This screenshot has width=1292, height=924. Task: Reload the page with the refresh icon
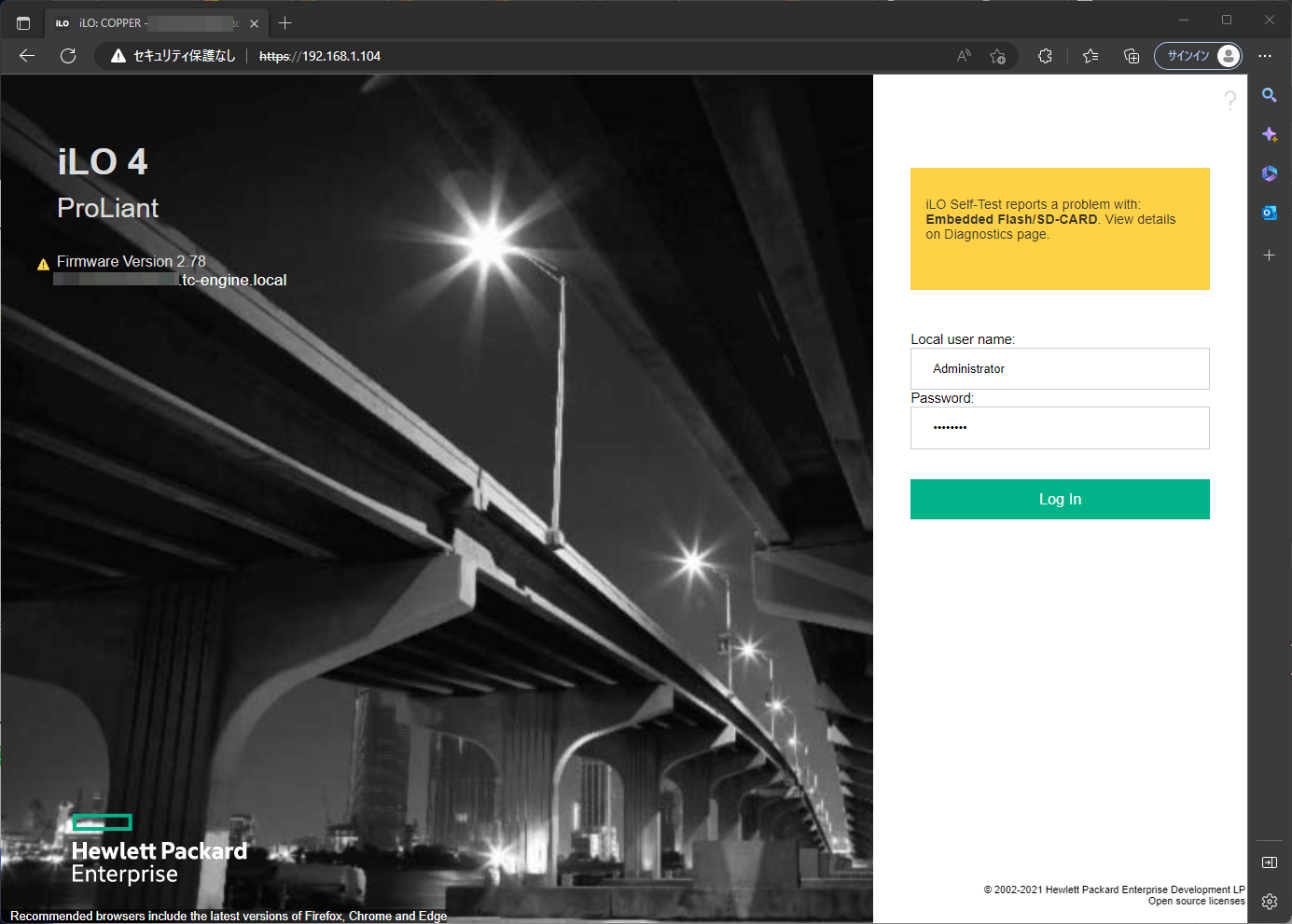(68, 56)
